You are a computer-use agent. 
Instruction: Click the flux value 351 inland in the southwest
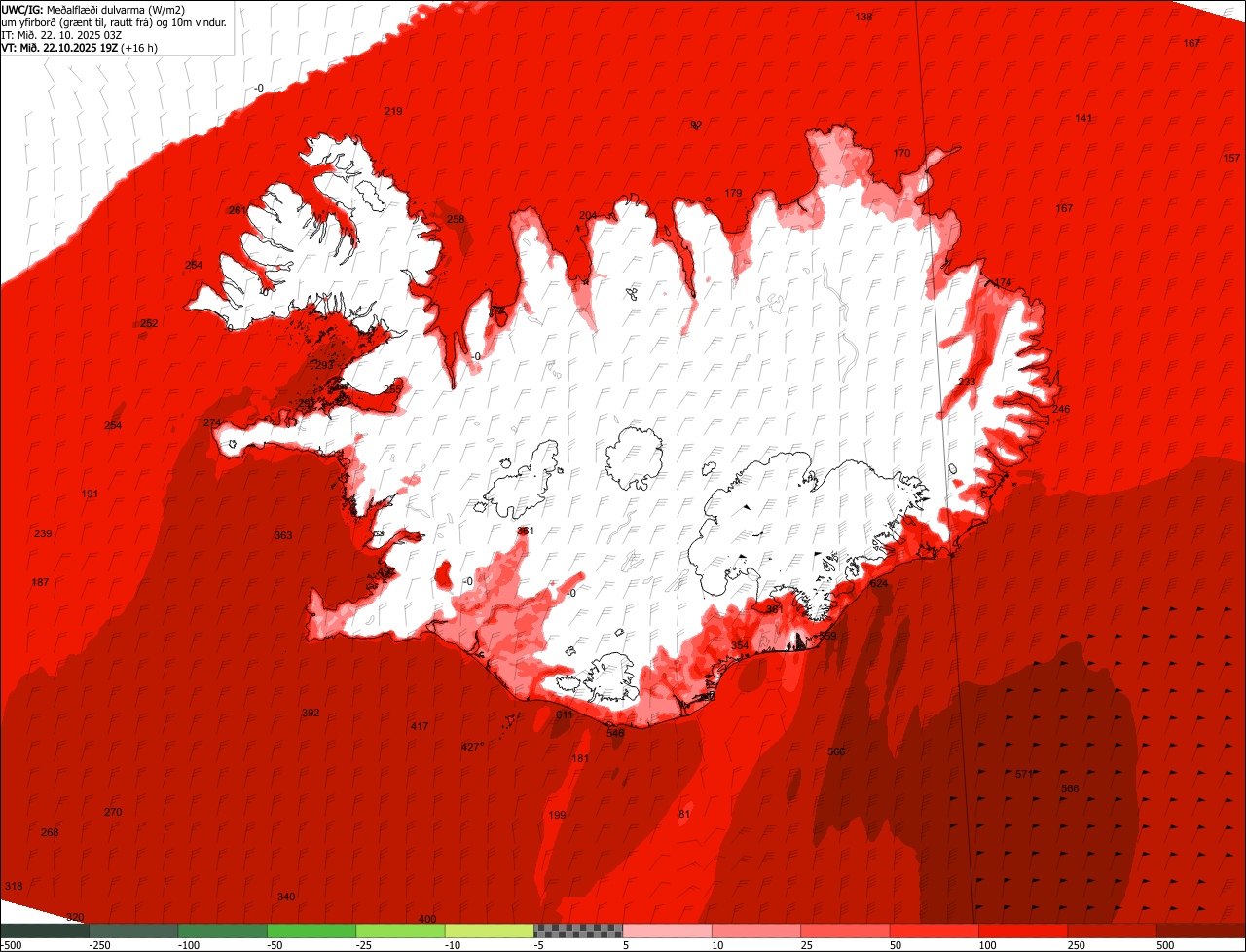[526, 531]
